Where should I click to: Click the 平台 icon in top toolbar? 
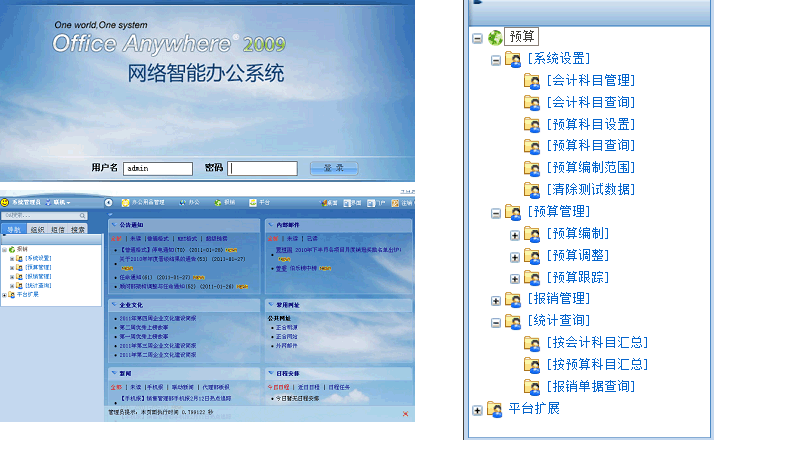[253, 203]
